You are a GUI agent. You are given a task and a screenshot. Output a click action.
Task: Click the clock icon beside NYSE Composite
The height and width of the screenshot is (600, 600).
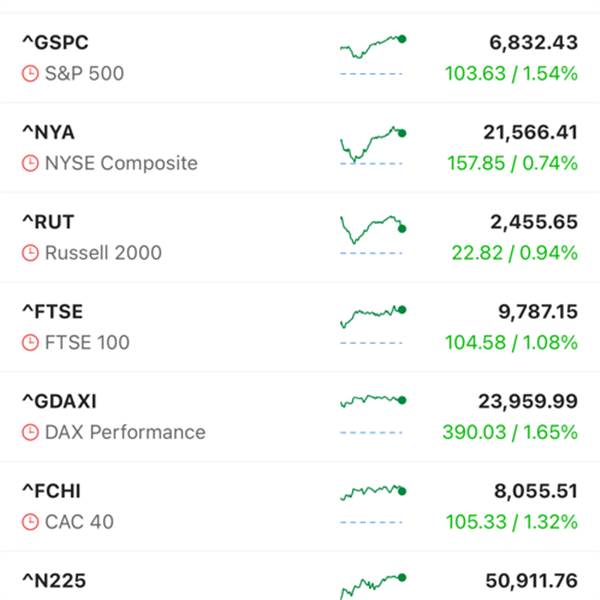coord(31,164)
